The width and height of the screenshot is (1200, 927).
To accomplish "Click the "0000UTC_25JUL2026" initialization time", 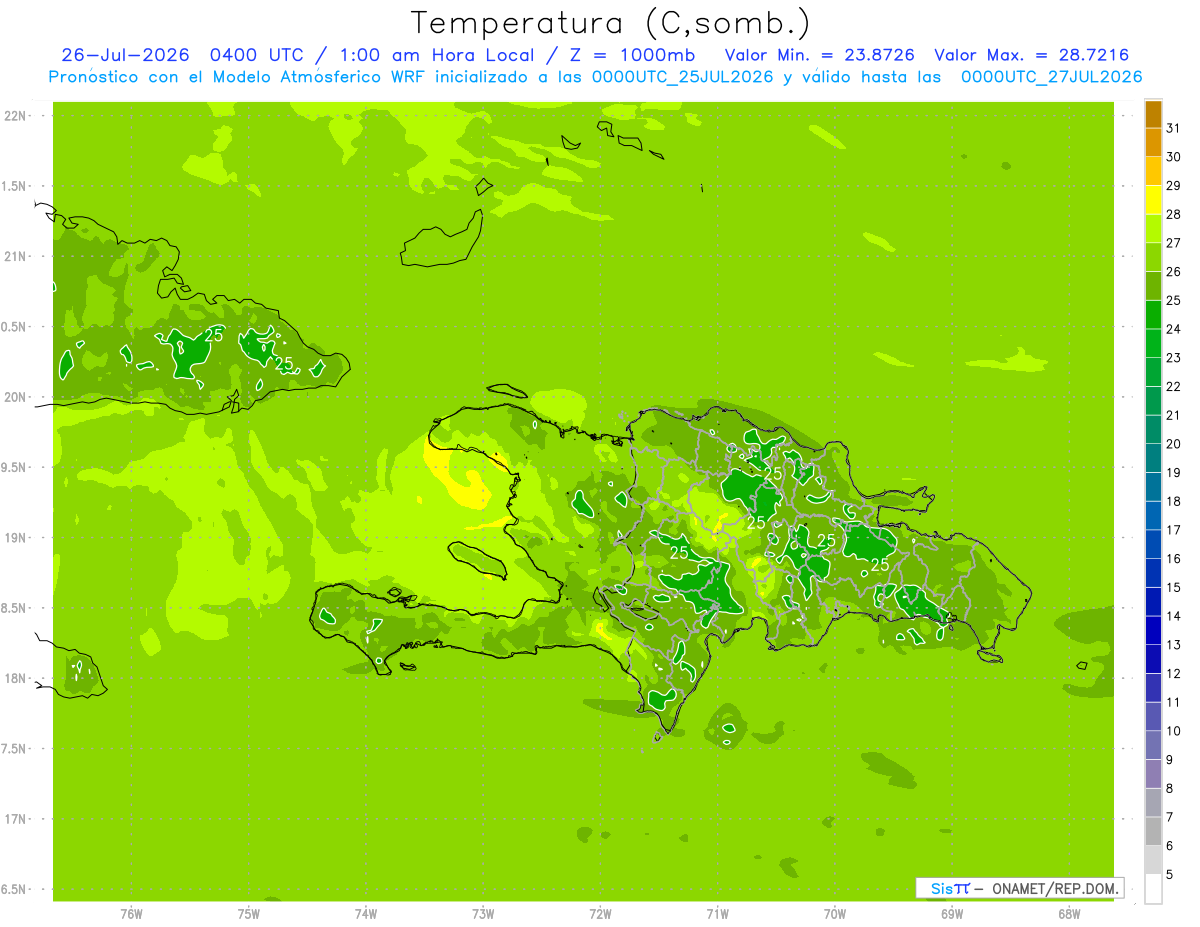I will click(683, 77).
